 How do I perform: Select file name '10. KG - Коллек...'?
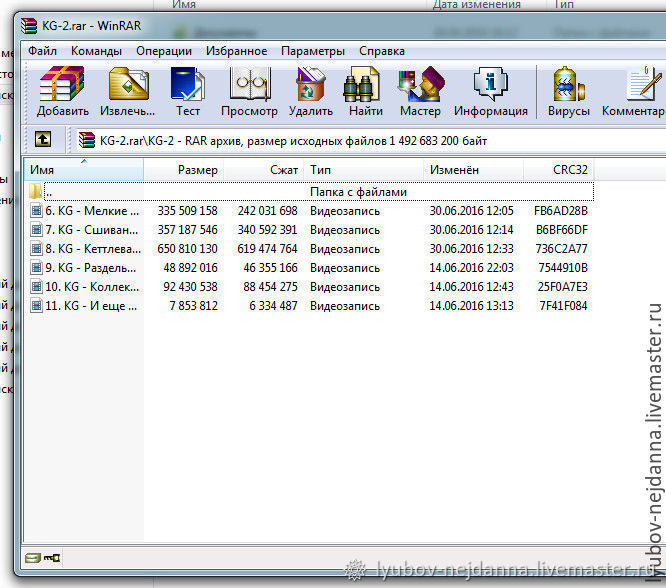pos(92,287)
